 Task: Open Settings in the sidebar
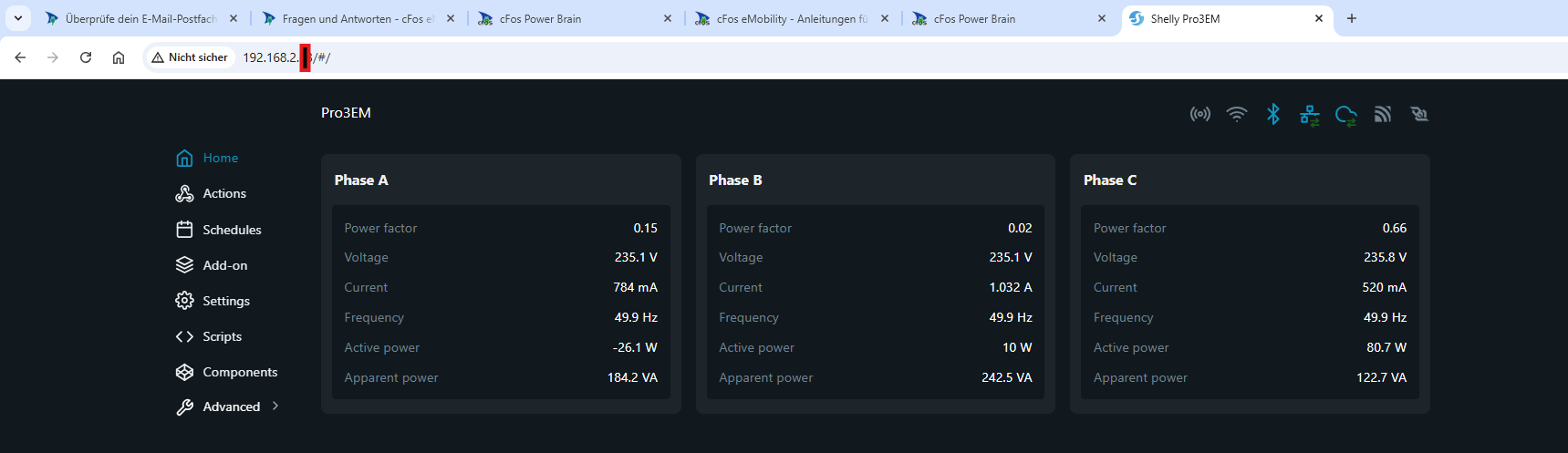coord(225,301)
